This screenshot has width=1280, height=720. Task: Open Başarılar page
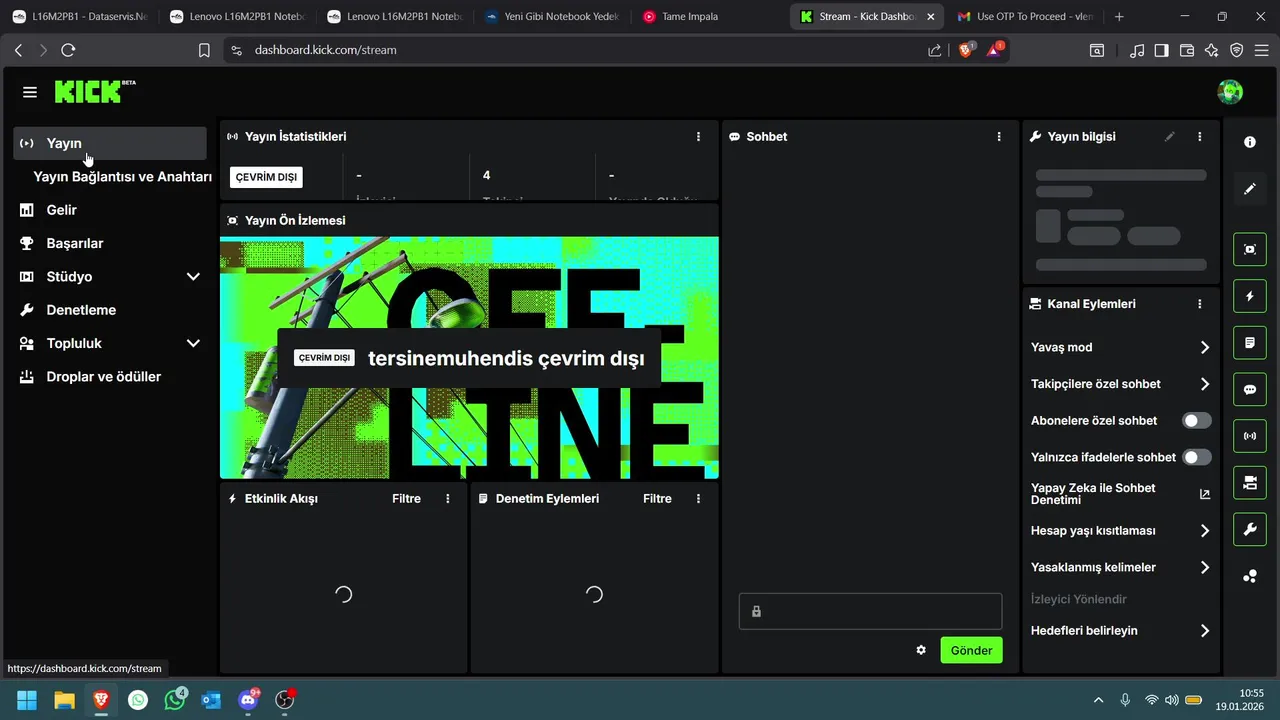(x=110, y=243)
